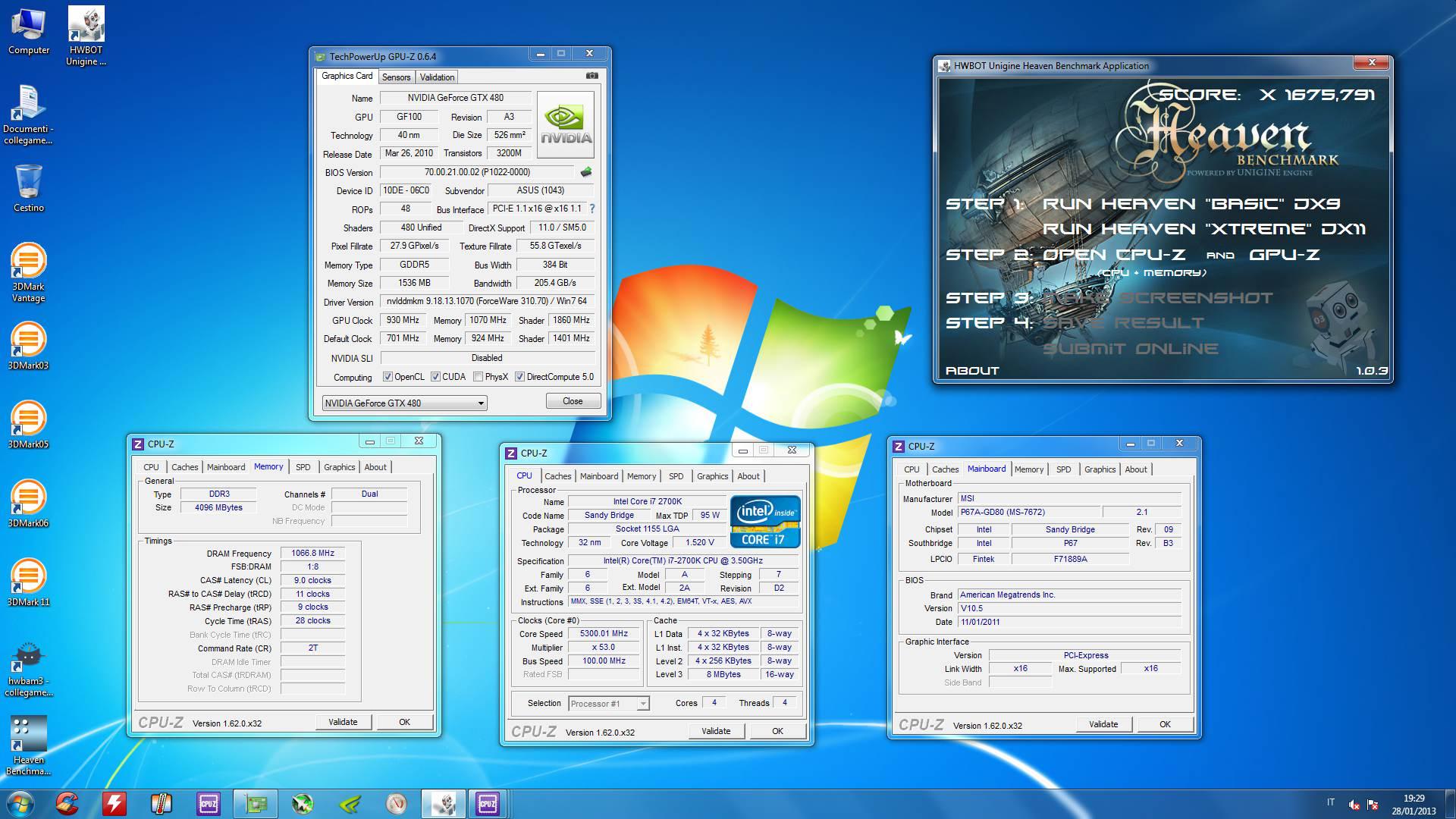
Task: Click the round gauge taskbar icon
Action: [397, 804]
